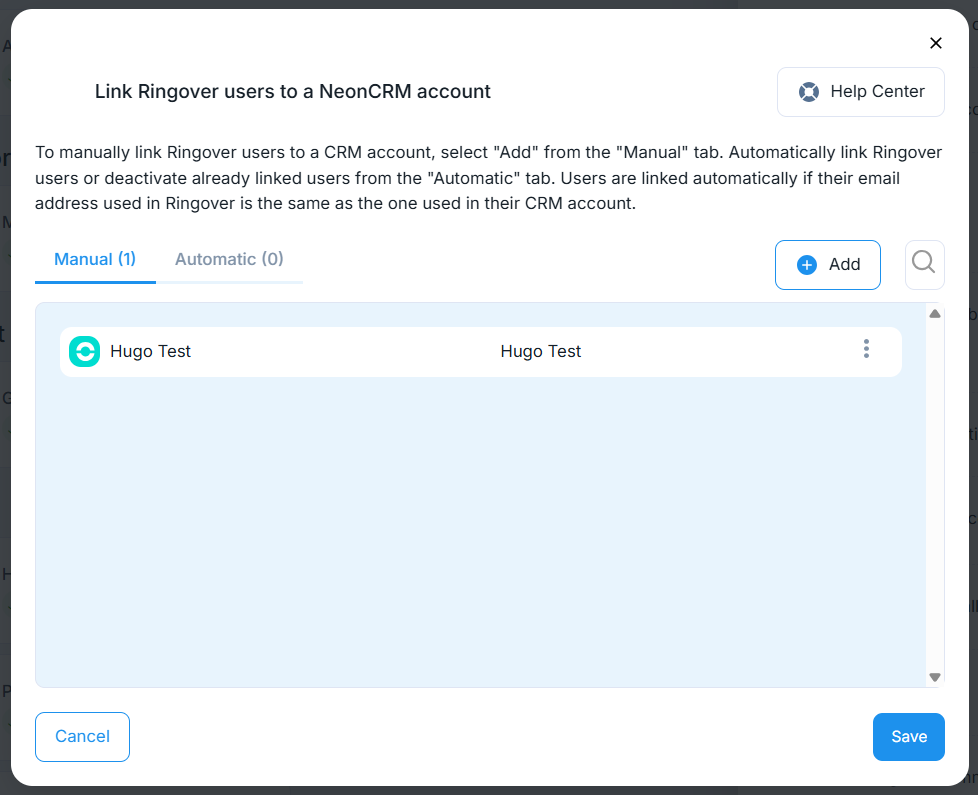This screenshot has height=795, width=978.
Task: Cancel linking Ringover users
Action: click(x=82, y=737)
